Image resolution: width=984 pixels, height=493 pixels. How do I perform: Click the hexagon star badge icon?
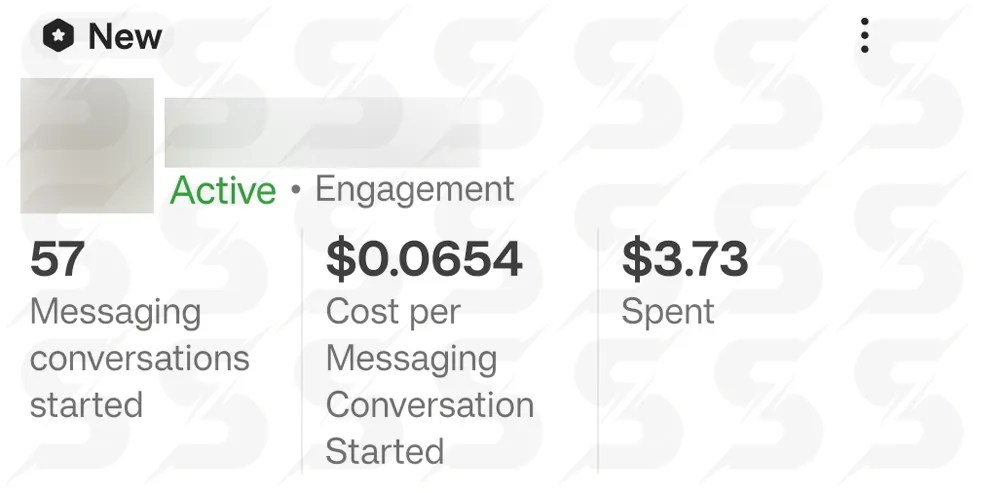click(x=59, y=37)
